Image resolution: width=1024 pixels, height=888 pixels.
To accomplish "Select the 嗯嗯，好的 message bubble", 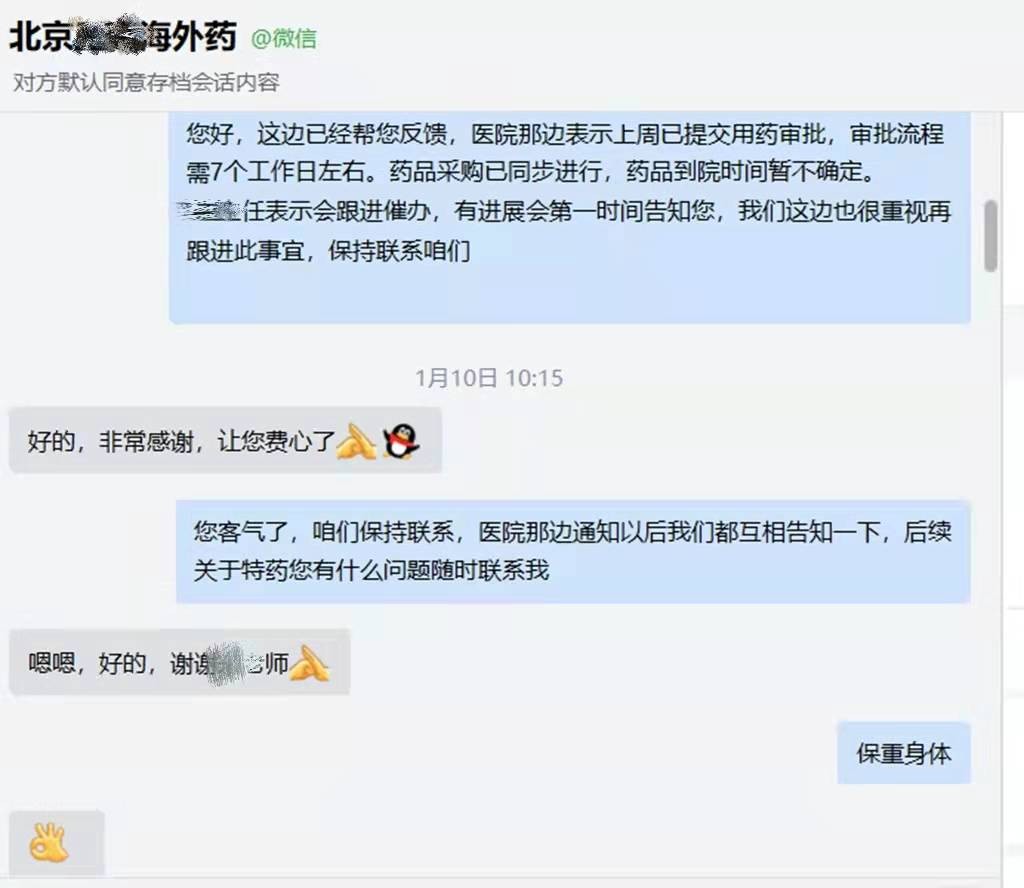I will tap(180, 662).
